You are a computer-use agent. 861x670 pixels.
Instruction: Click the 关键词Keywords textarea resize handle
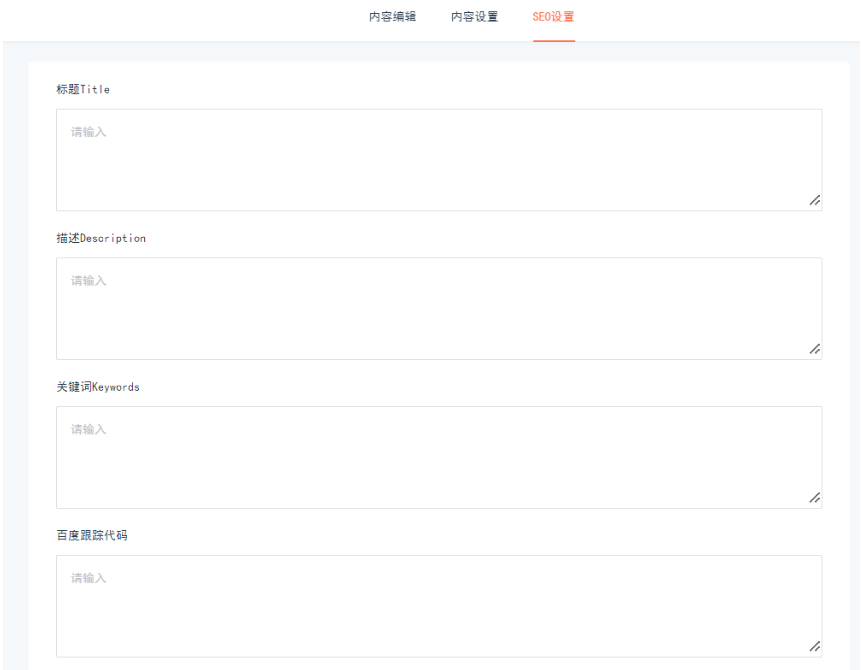[x=815, y=498]
